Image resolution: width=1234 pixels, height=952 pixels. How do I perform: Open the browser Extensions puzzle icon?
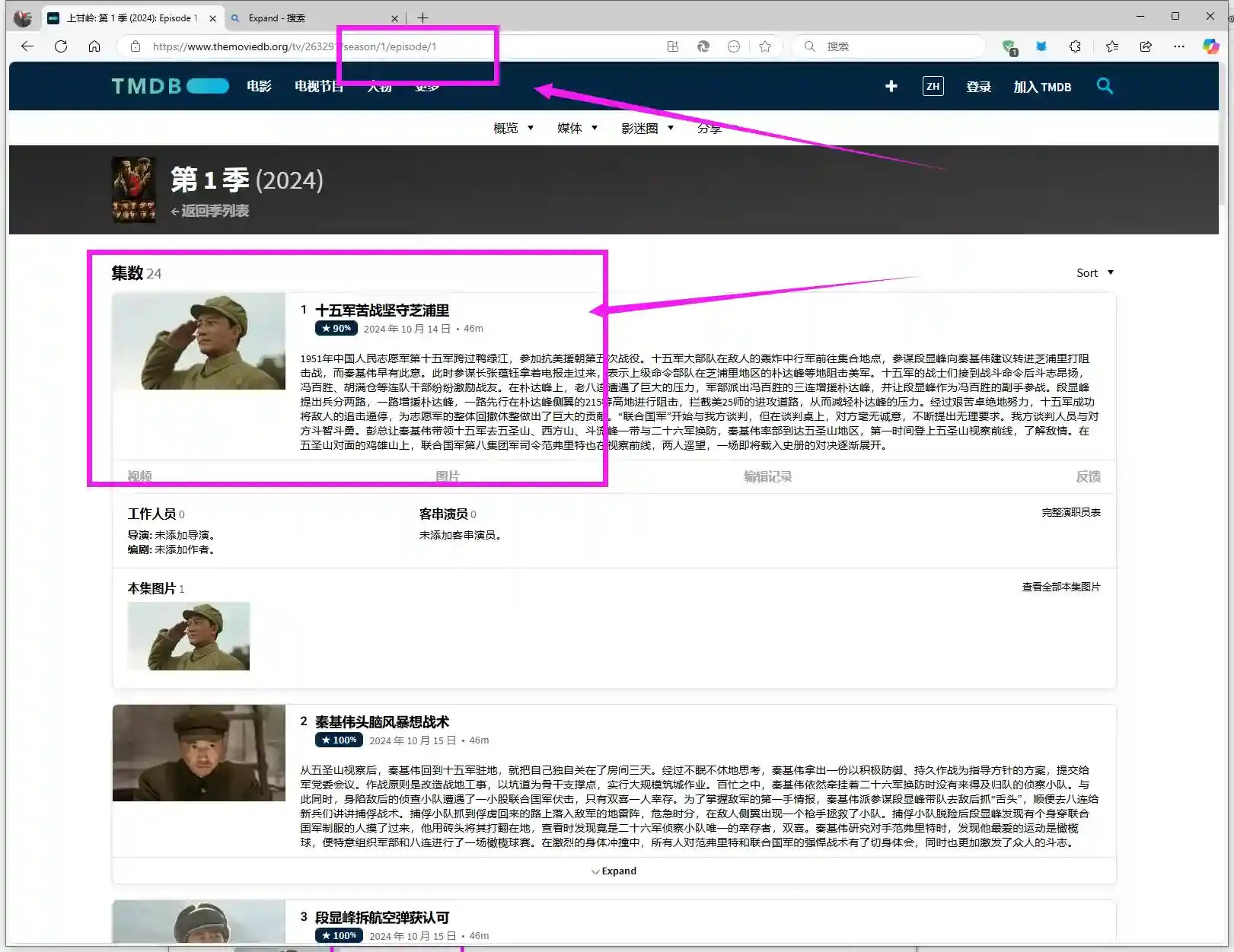[1074, 46]
